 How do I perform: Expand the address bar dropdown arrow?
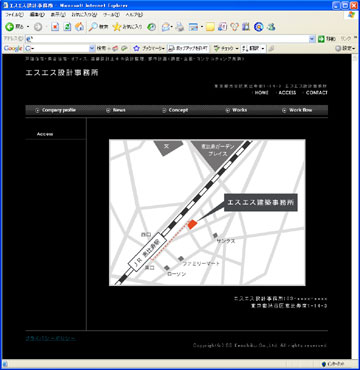312,39
